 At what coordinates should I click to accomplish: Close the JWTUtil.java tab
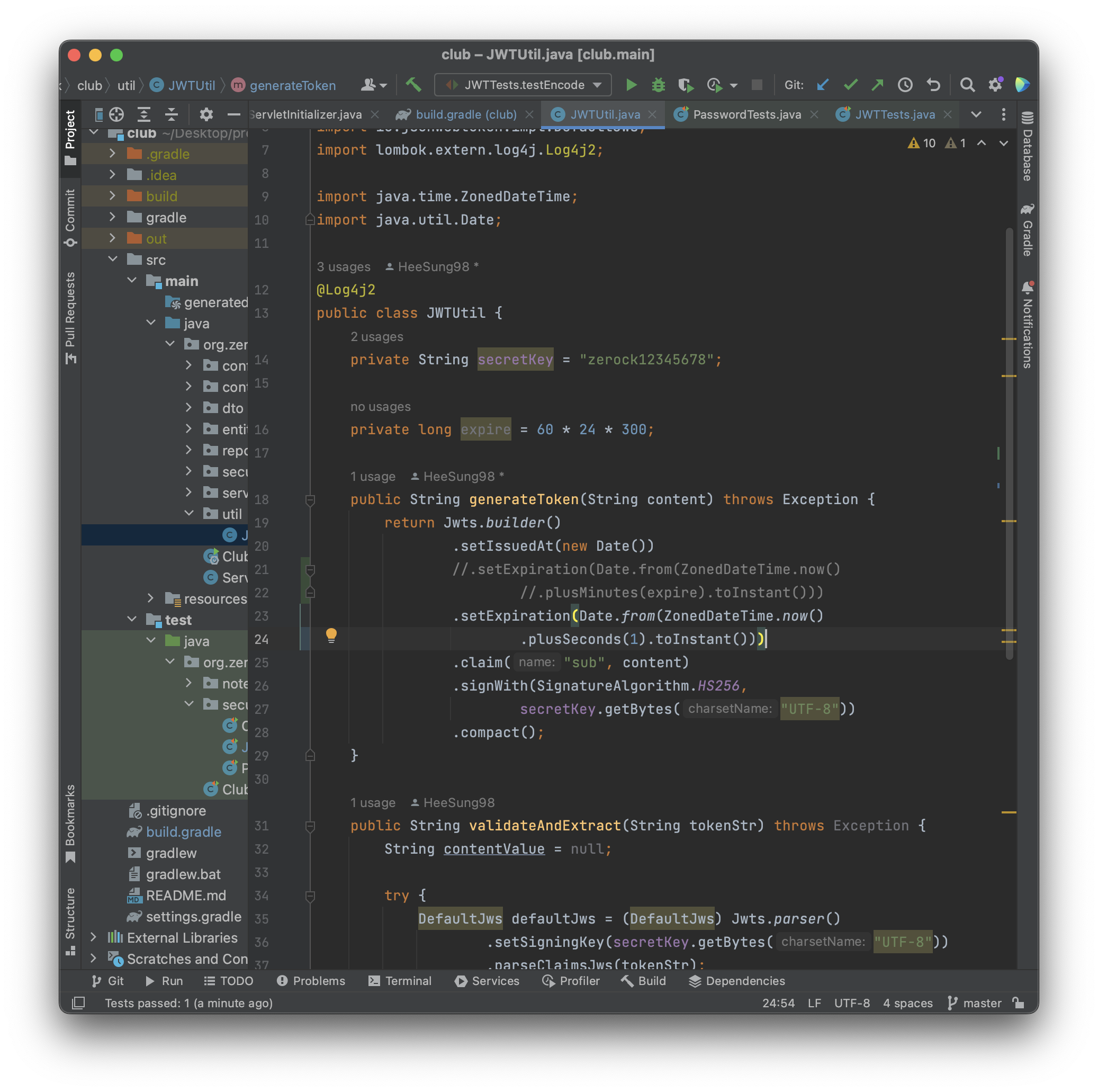[652, 115]
